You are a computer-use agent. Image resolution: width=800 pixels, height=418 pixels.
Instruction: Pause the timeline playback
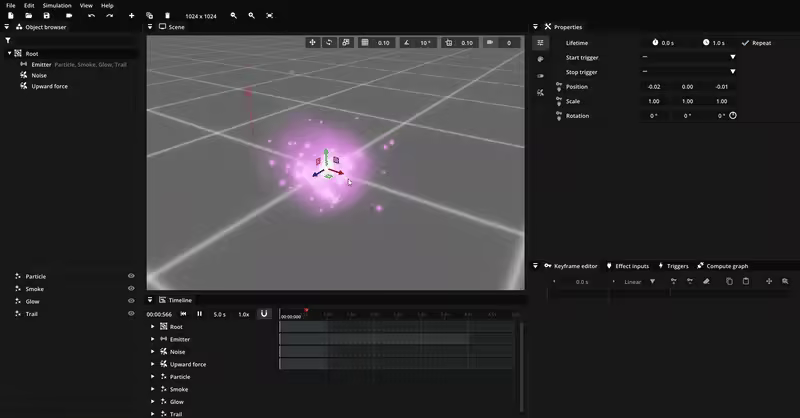199,314
